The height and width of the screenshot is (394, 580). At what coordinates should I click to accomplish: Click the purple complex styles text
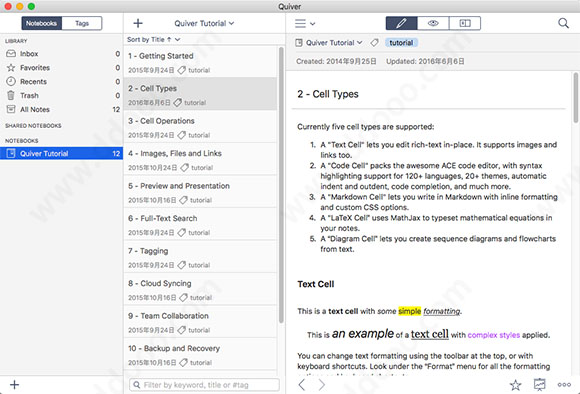493,335
